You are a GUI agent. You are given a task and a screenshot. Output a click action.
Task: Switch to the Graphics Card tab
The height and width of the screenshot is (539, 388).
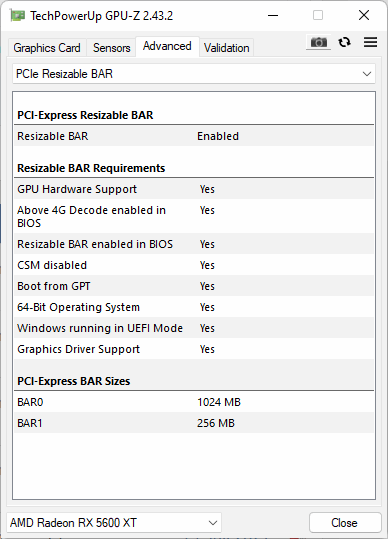47,48
